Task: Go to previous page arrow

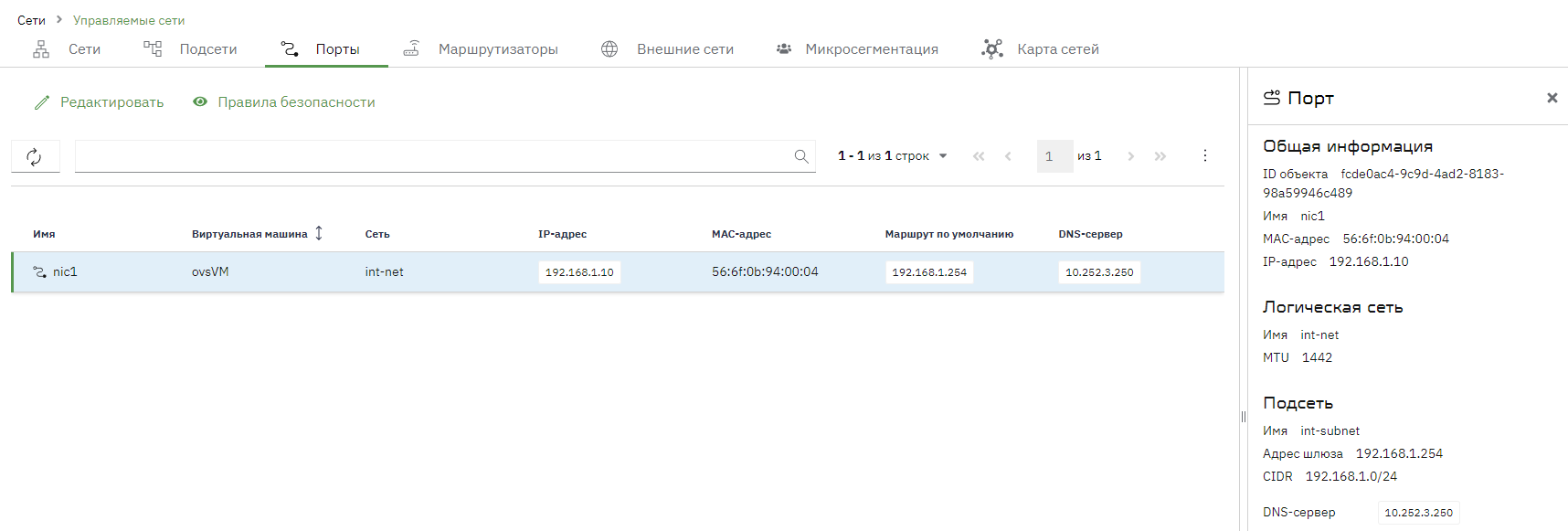Action: point(1008,156)
